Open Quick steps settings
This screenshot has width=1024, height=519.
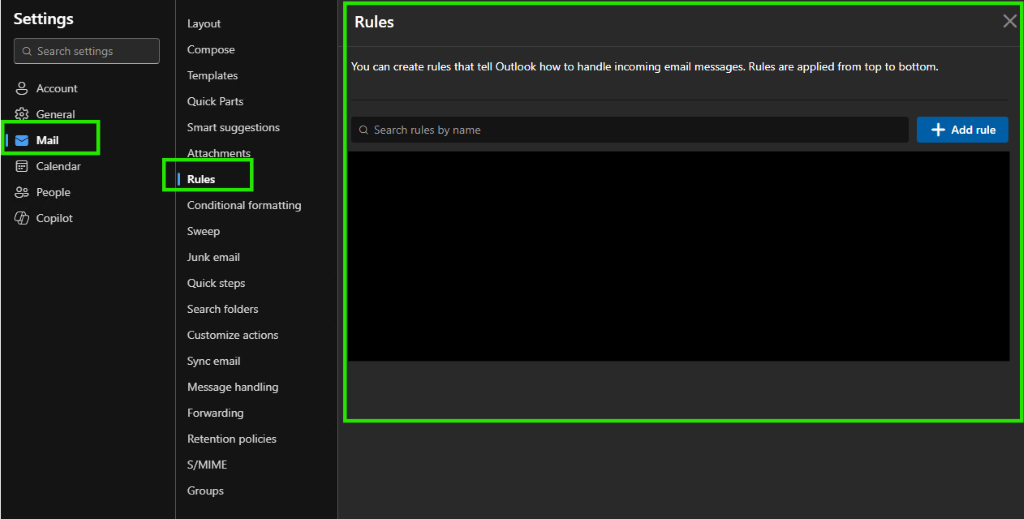click(216, 283)
